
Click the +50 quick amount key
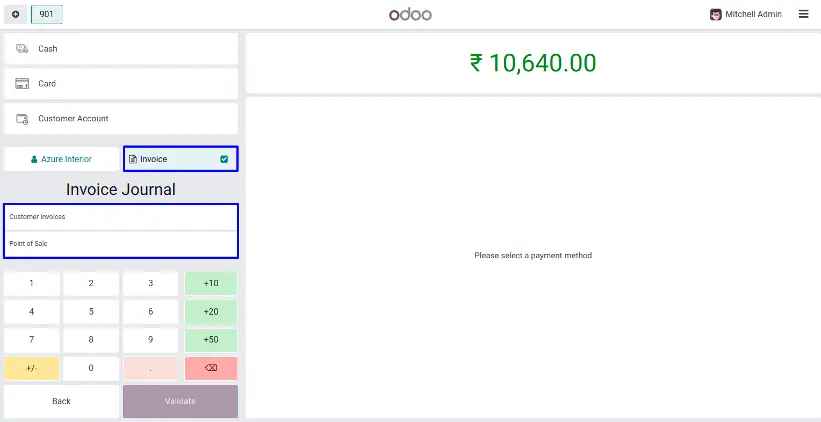point(210,340)
